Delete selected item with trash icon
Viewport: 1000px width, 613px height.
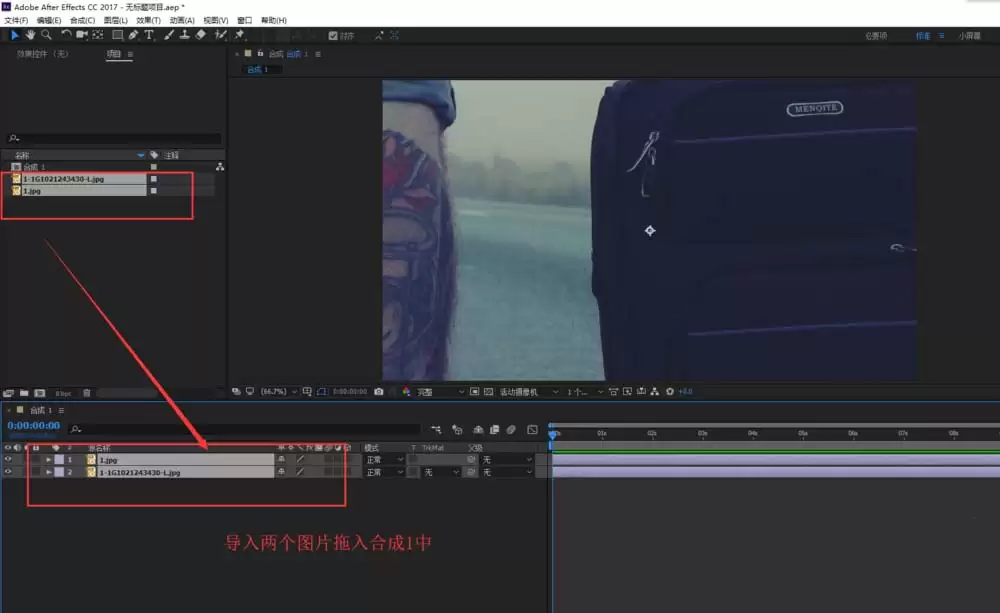(x=87, y=393)
